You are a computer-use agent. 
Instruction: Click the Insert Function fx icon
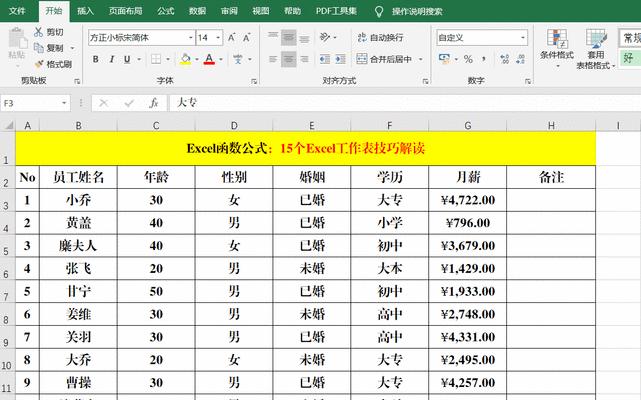coord(154,103)
